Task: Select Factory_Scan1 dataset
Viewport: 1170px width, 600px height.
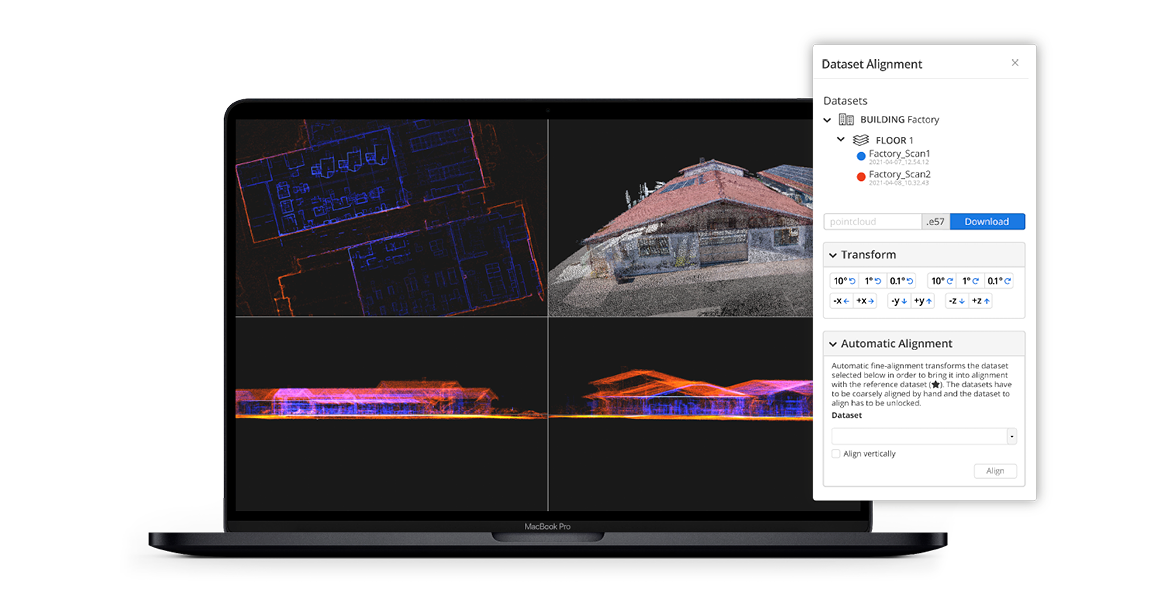Action: (x=898, y=154)
